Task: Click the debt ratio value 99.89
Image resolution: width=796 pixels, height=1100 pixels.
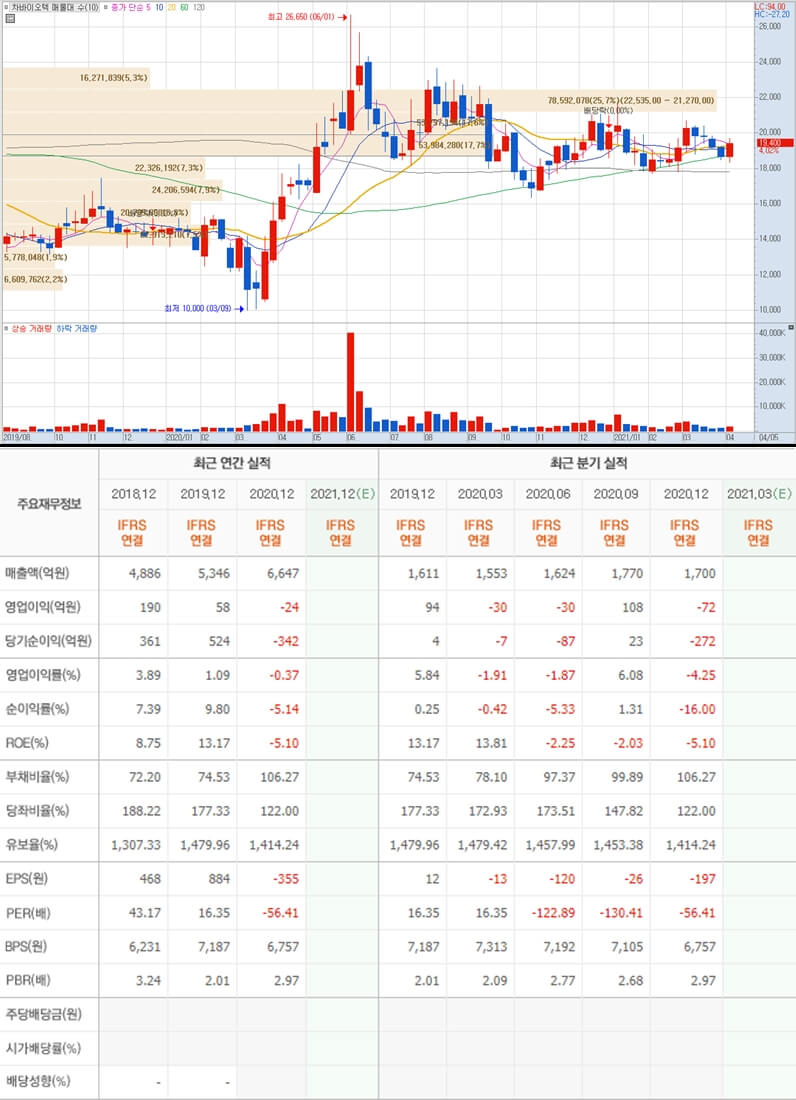Action: pyautogui.click(x=627, y=777)
